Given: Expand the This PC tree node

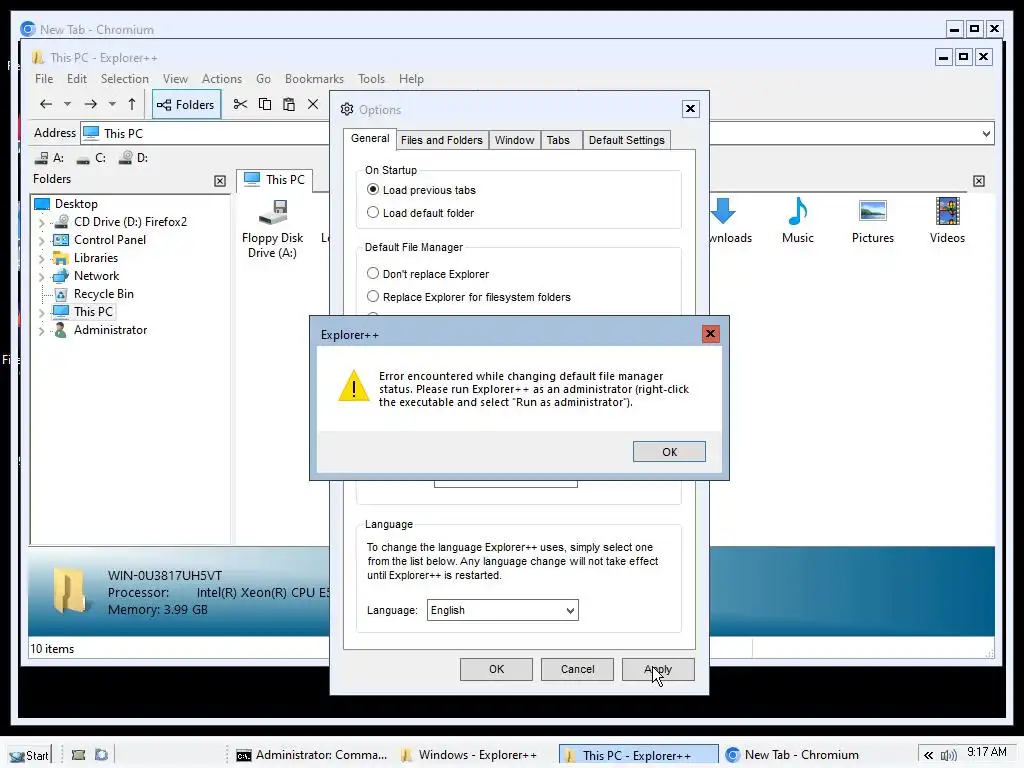Looking at the screenshot, I should tap(41, 313).
